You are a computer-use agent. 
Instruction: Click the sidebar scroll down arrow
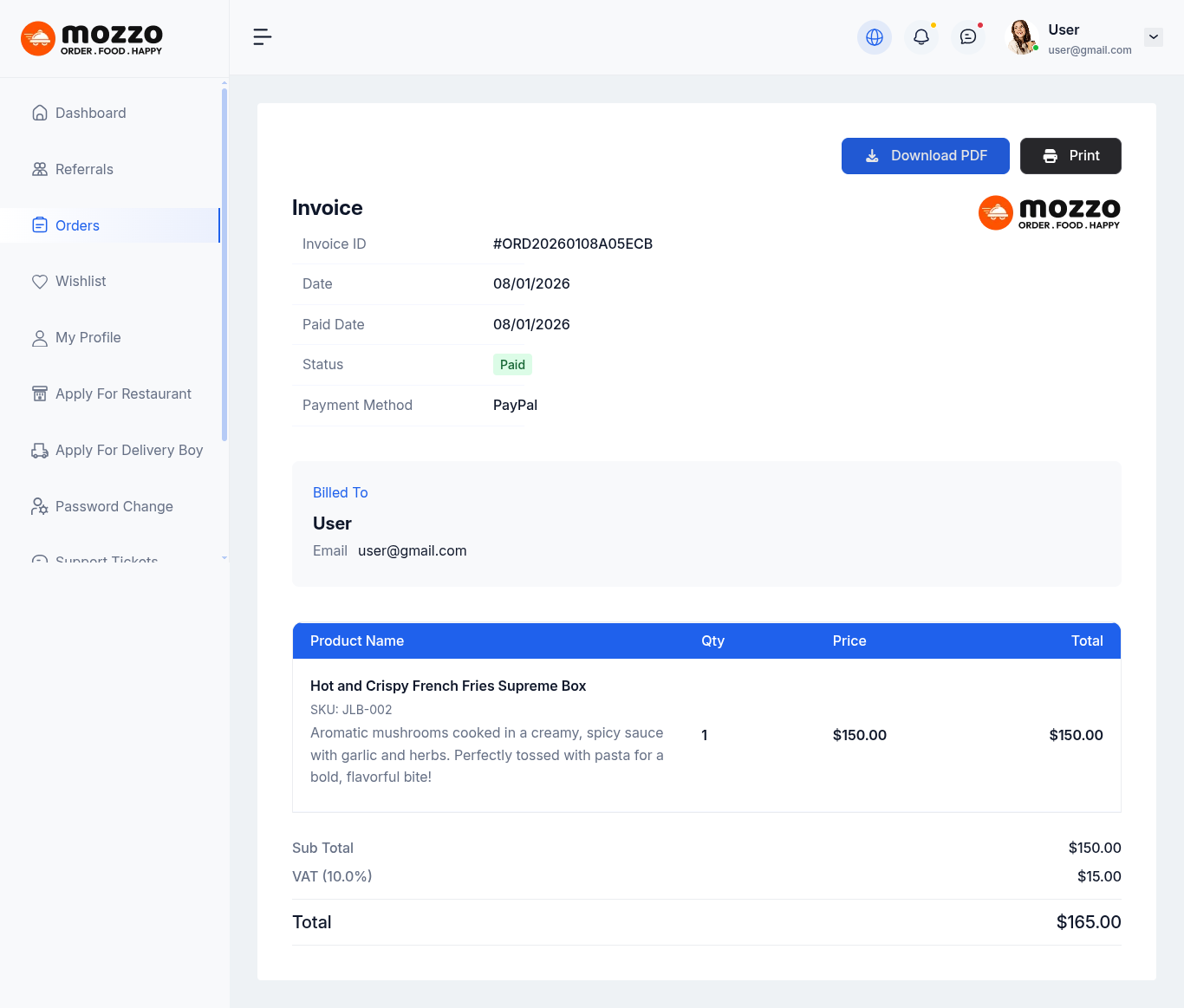pos(224,558)
